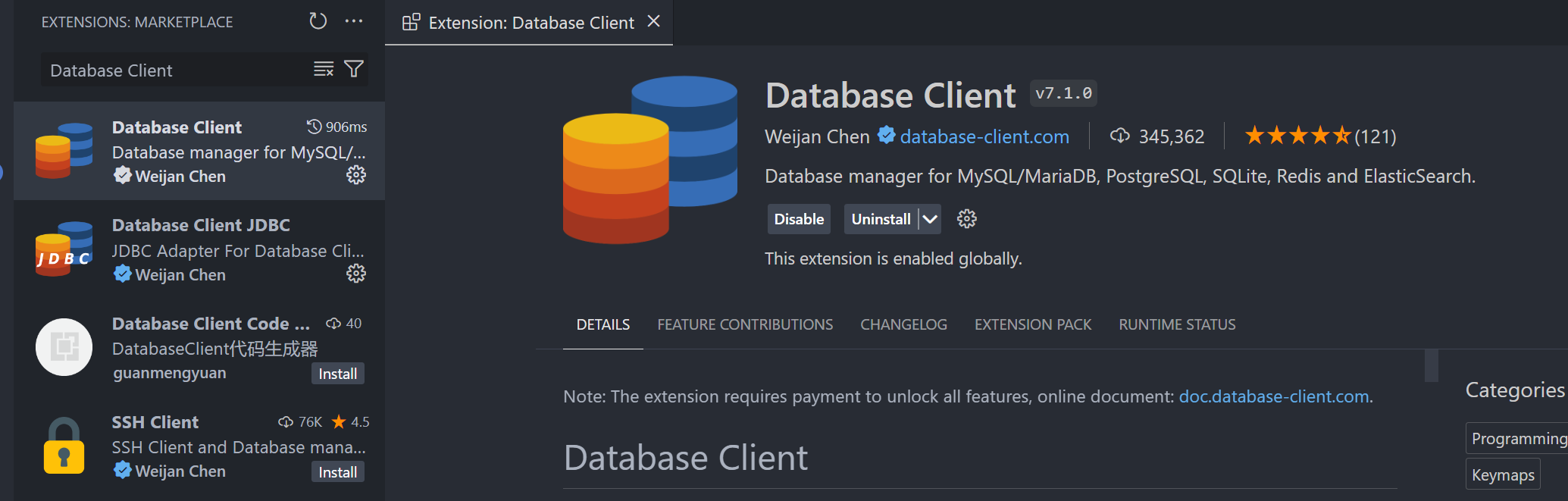Click publisher guanmengyuan in the list

[x=170, y=373]
